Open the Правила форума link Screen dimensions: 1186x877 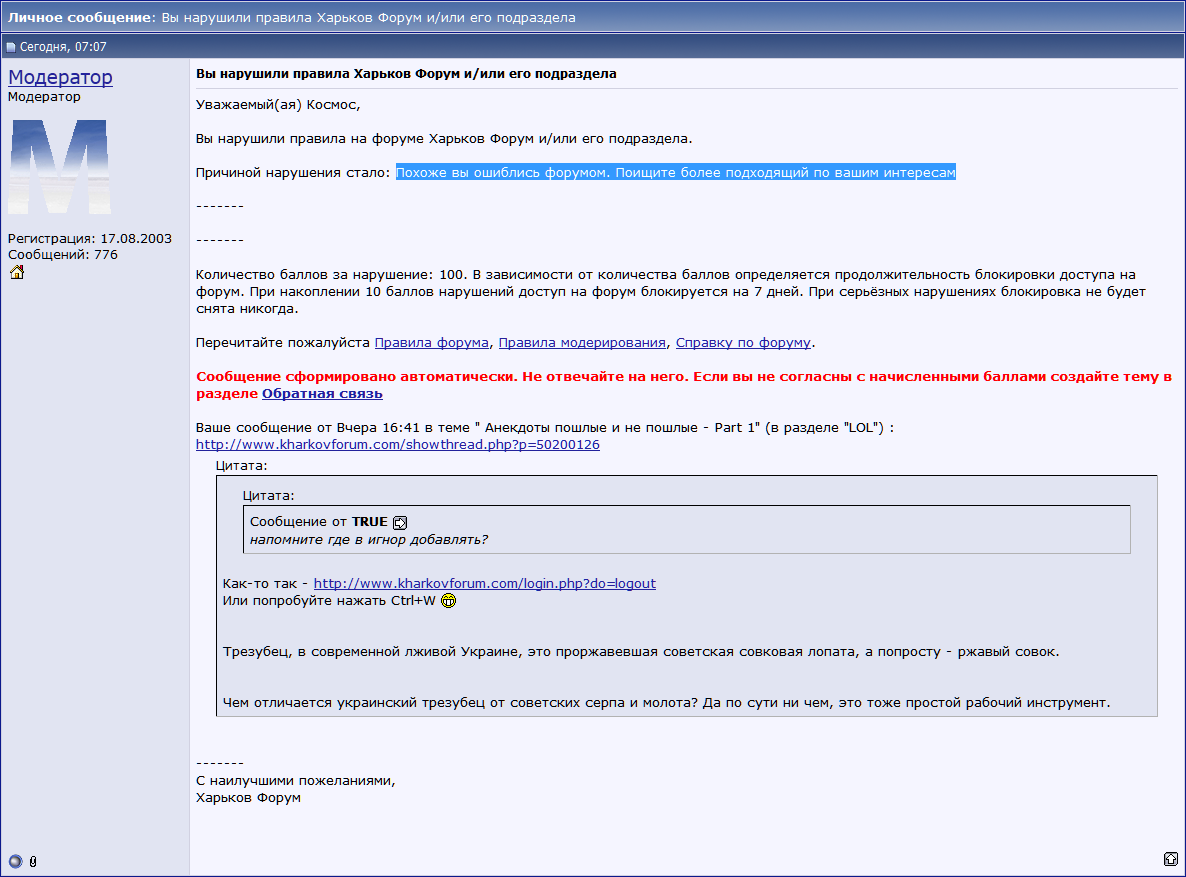click(x=432, y=342)
